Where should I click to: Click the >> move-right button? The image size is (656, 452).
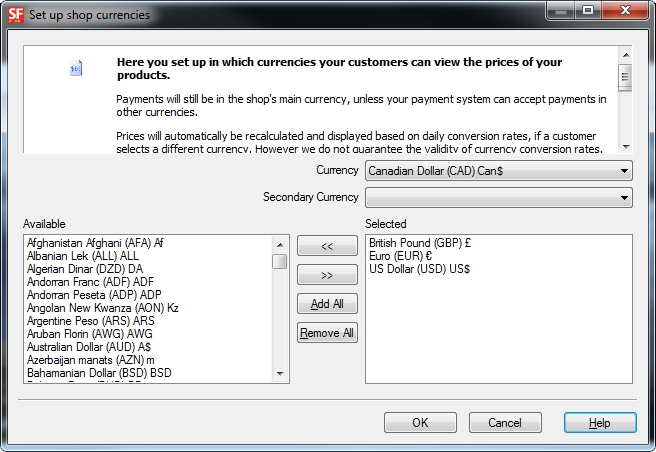(x=327, y=275)
